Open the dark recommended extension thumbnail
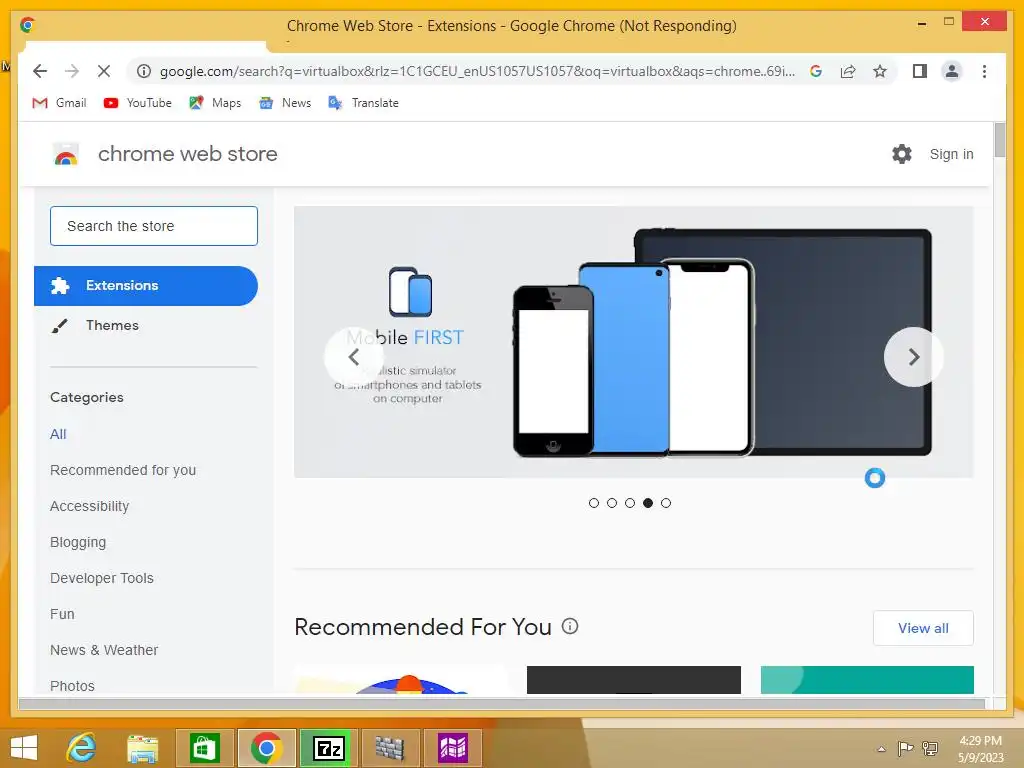Screen dimensions: 1024x768 pyautogui.click(x=633, y=680)
